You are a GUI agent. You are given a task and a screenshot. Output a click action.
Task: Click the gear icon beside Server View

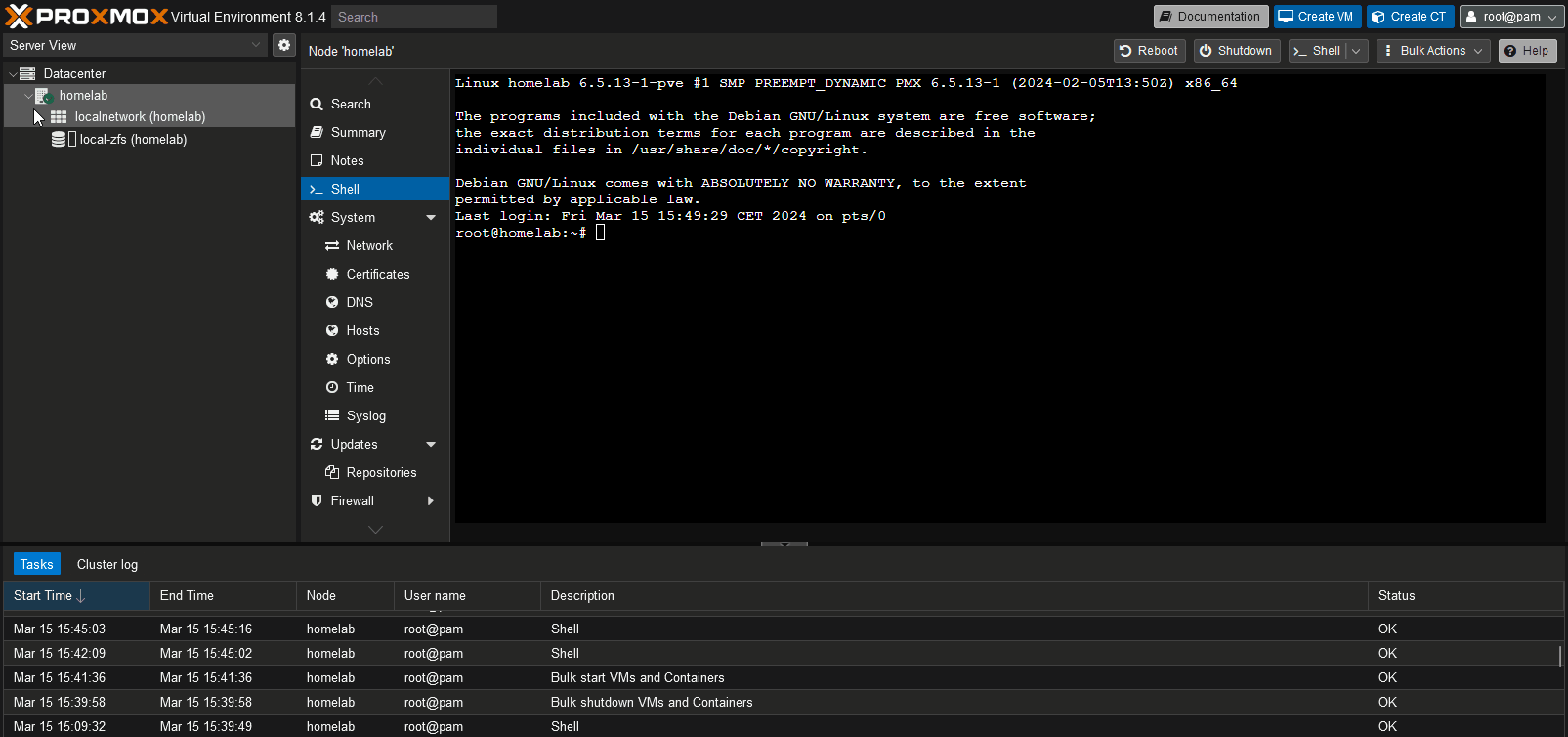283,45
